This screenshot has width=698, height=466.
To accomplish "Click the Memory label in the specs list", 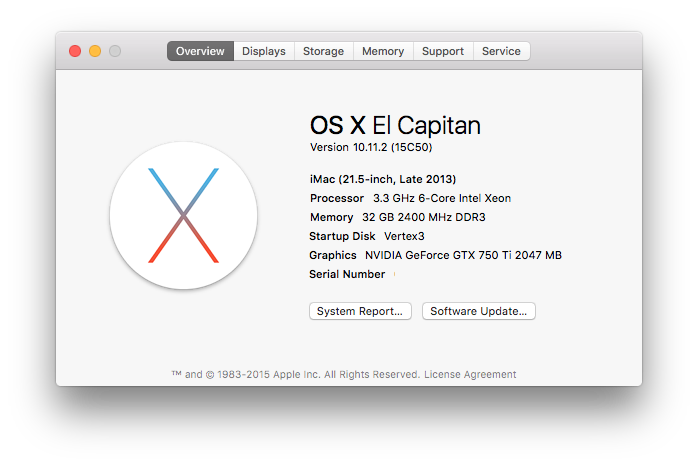I will tap(332, 217).
